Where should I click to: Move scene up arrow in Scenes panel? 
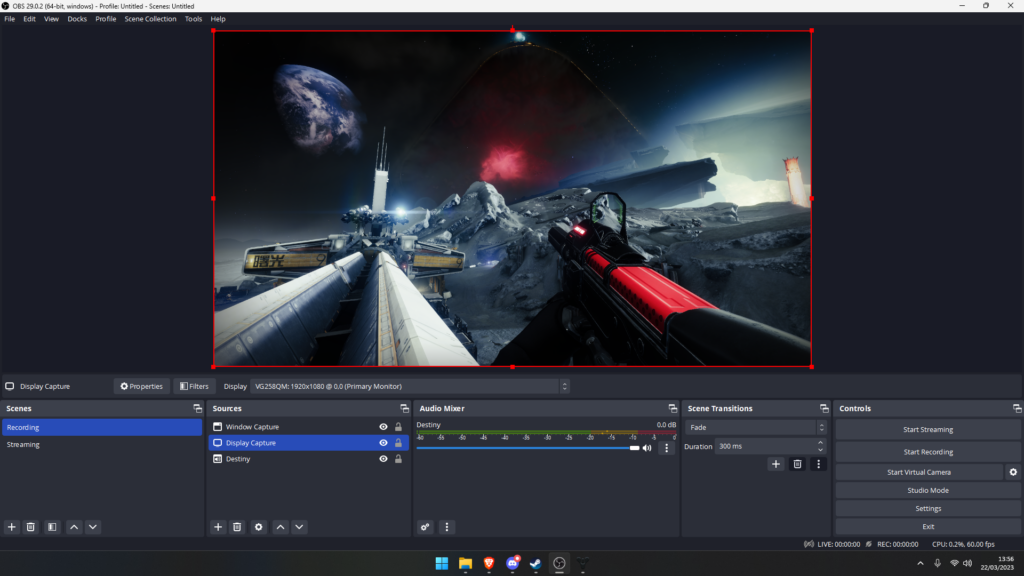(x=74, y=527)
